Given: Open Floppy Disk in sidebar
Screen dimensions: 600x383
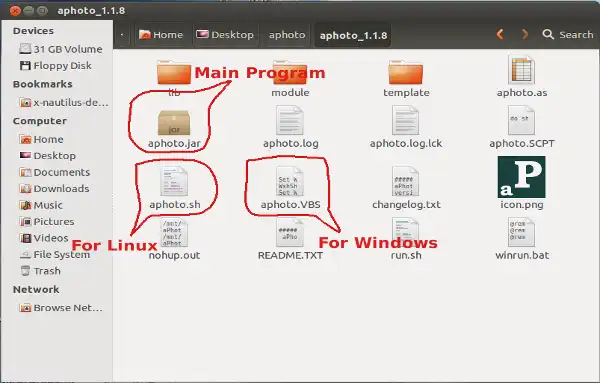Looking at the screenshot, I should tap(55, 65).
